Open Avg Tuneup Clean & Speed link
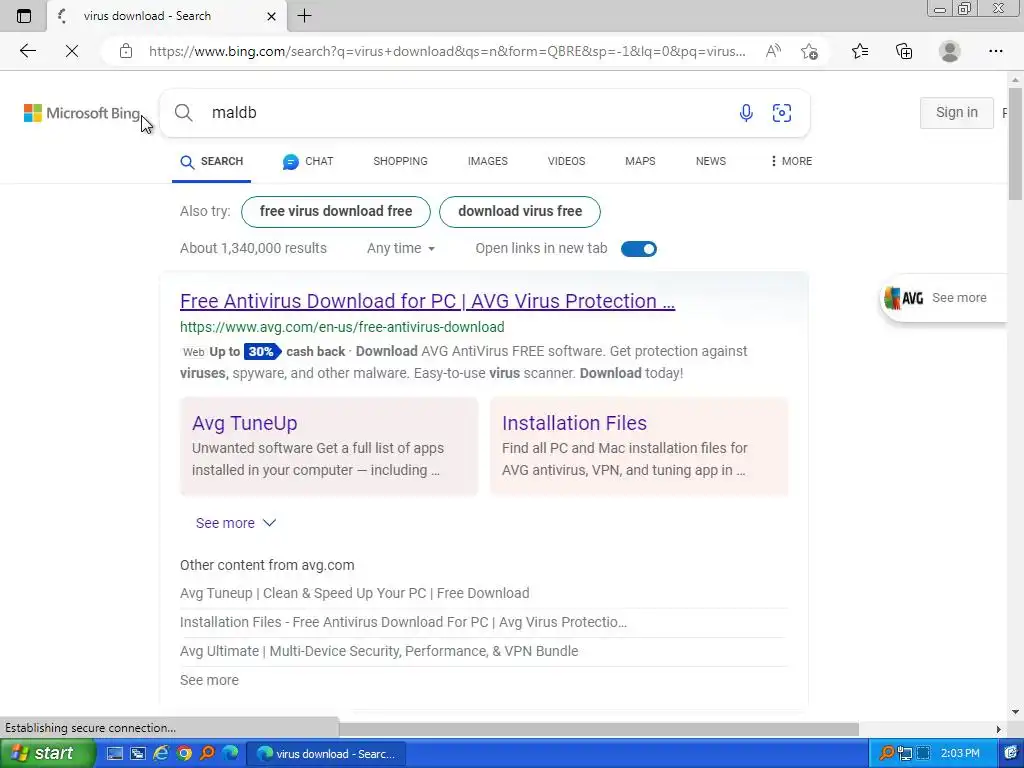The image size is (1024, 768). click(x=355, y=593)
